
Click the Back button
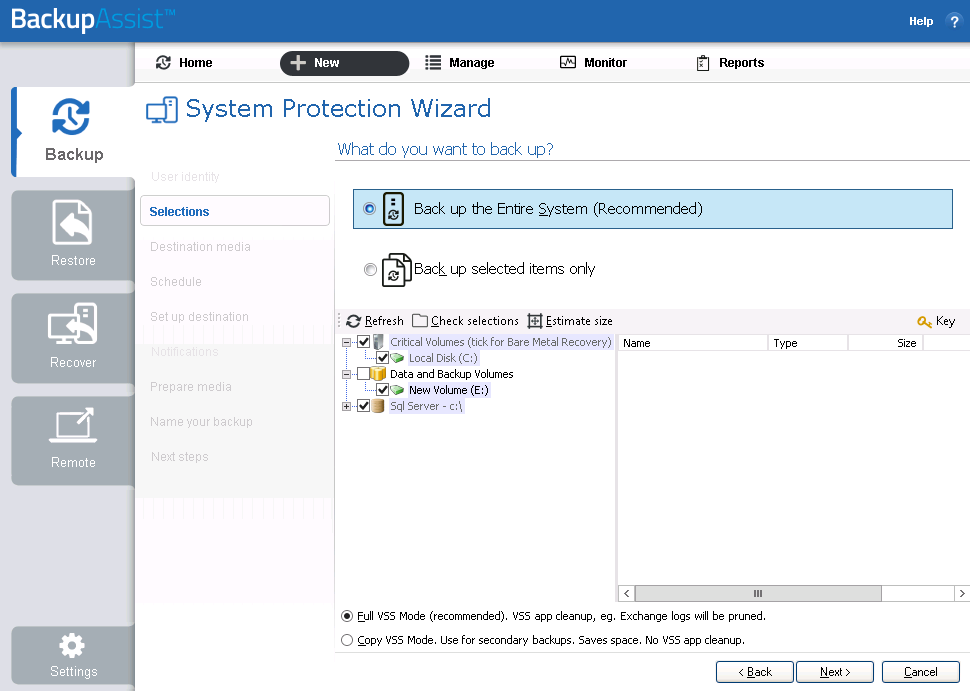tap(755, 672)
